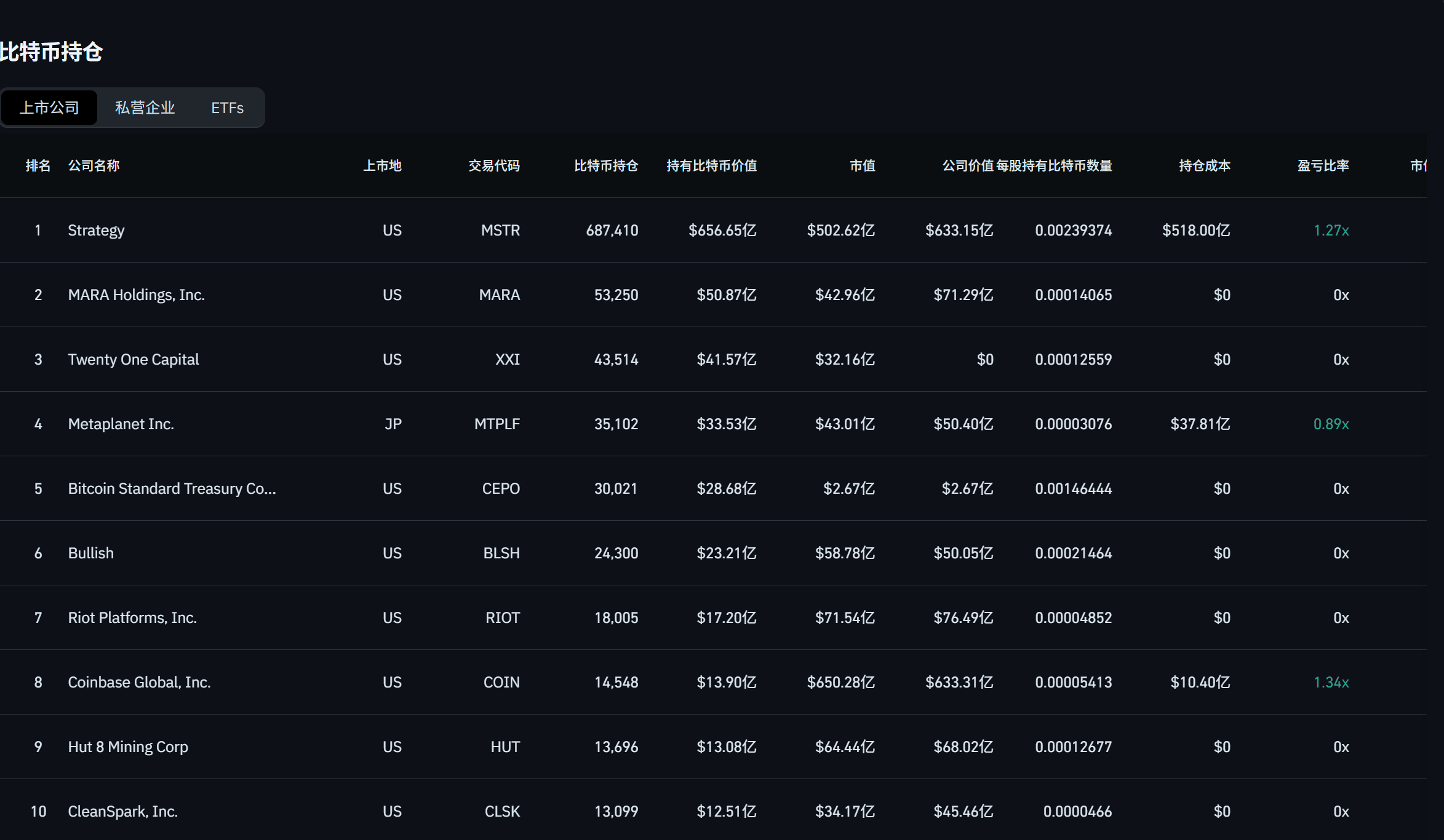Click the 持仓成本 column header
The width and height of the screenshot is (1444, 840).
[x=1204, y=165]
